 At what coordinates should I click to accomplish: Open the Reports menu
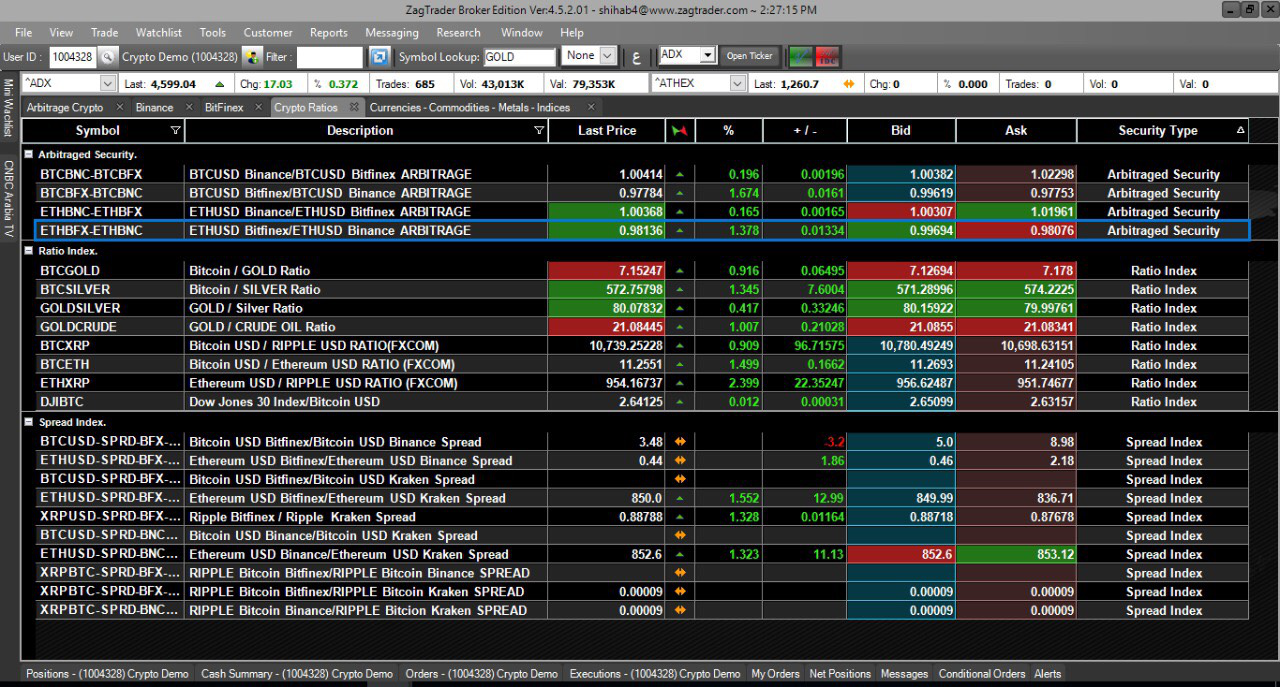click(x=328, y=33)
